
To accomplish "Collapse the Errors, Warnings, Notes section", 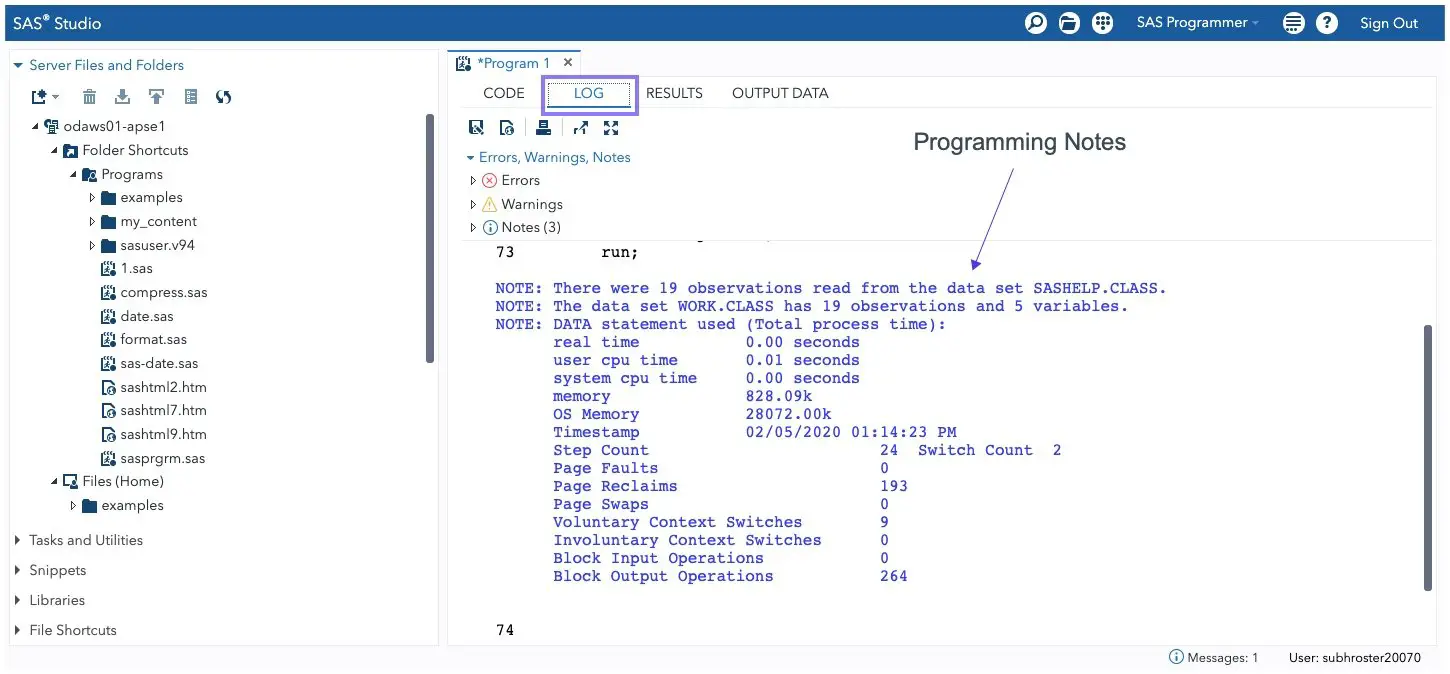I will tap(470, 158).
